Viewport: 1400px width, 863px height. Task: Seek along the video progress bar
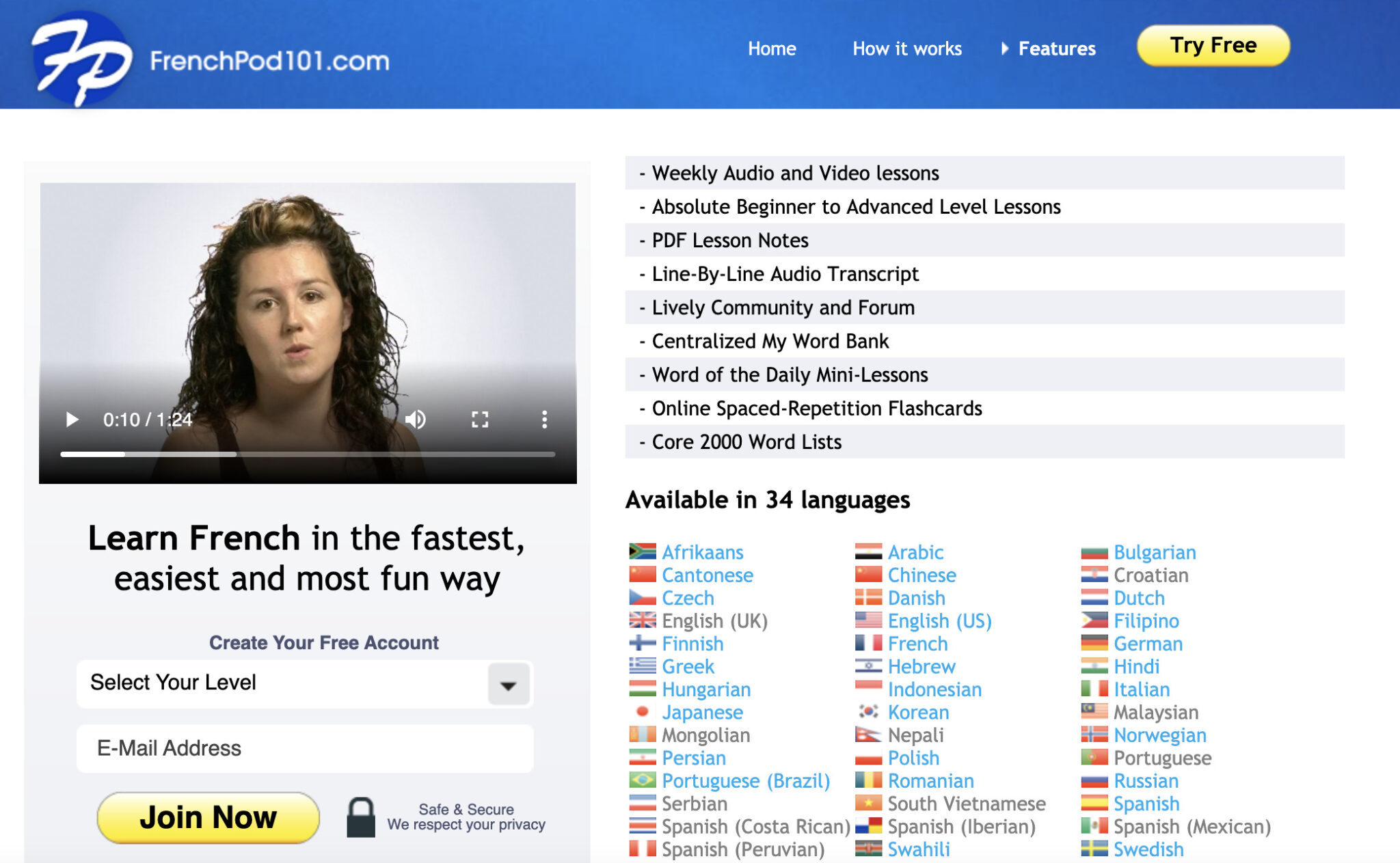(x=308, y=454)
